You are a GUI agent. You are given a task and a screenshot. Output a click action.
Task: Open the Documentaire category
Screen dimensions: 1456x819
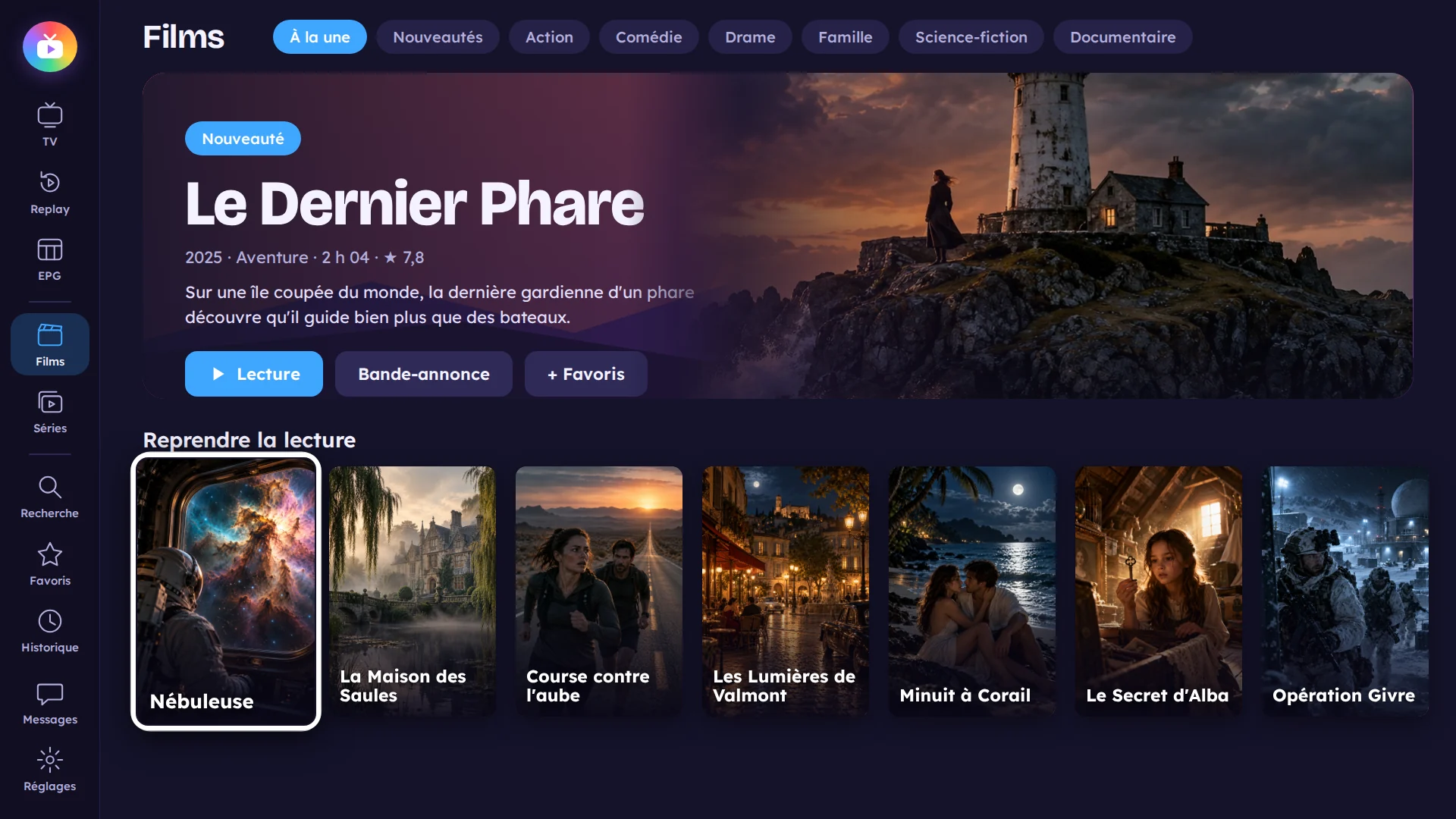[x=1122, y=37]
